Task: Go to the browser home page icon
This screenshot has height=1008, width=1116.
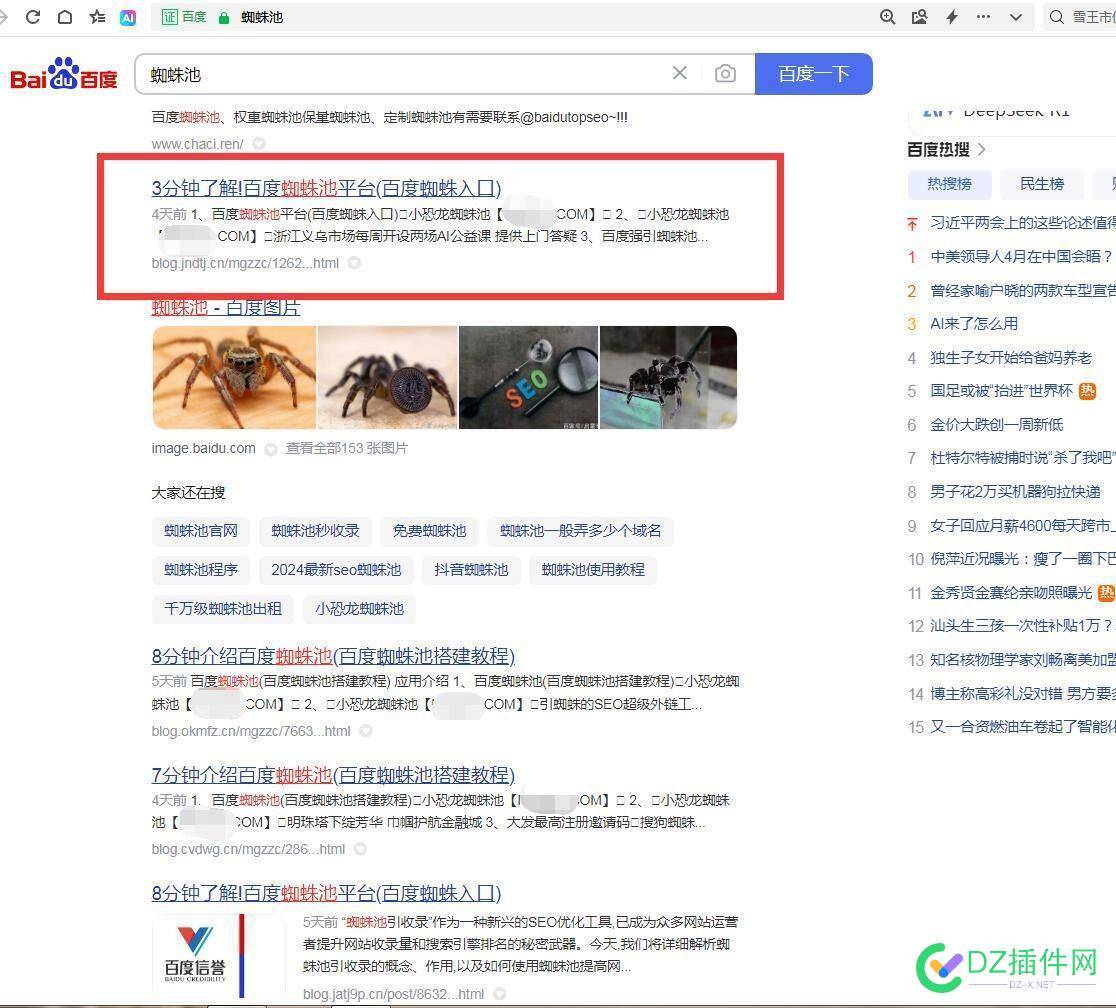Action: click(65, 17)
